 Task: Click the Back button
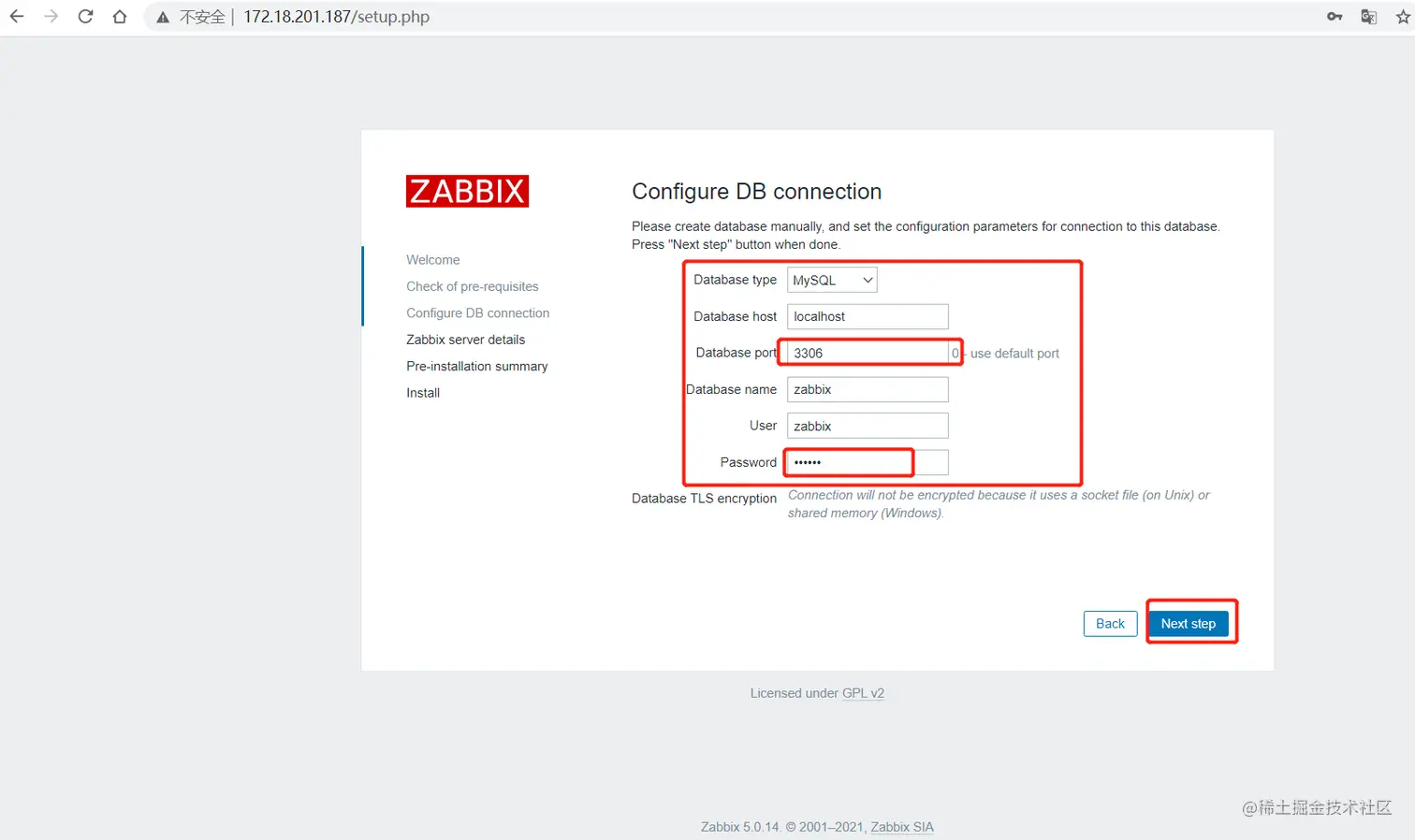tap(1110, 624)
